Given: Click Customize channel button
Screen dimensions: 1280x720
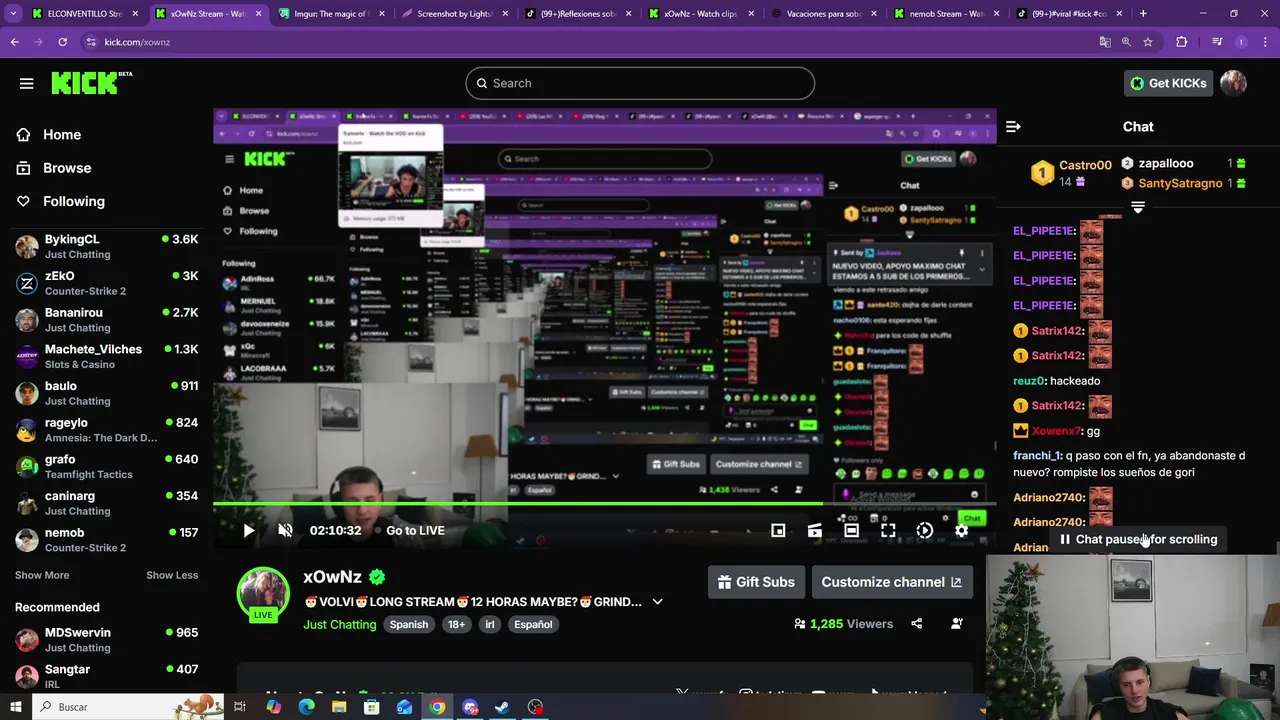Looking at the screenshot, I should [890, 582].
